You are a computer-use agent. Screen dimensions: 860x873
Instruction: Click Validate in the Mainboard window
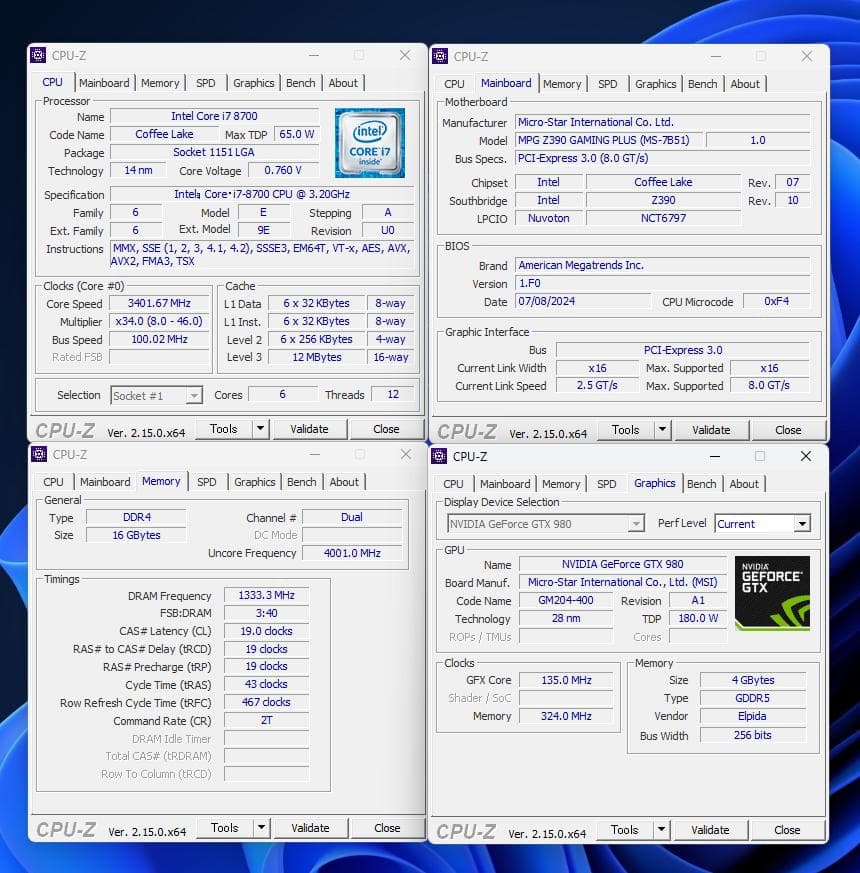712,429
